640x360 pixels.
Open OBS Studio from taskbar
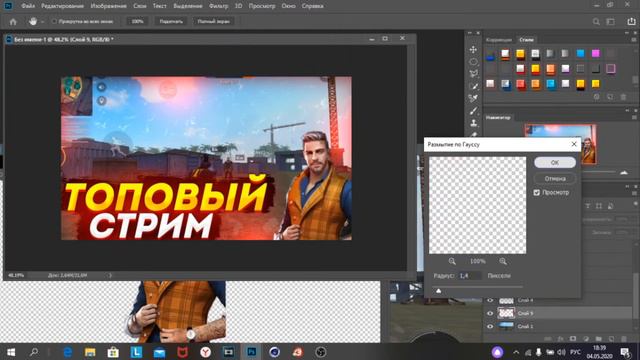[321, 352]
